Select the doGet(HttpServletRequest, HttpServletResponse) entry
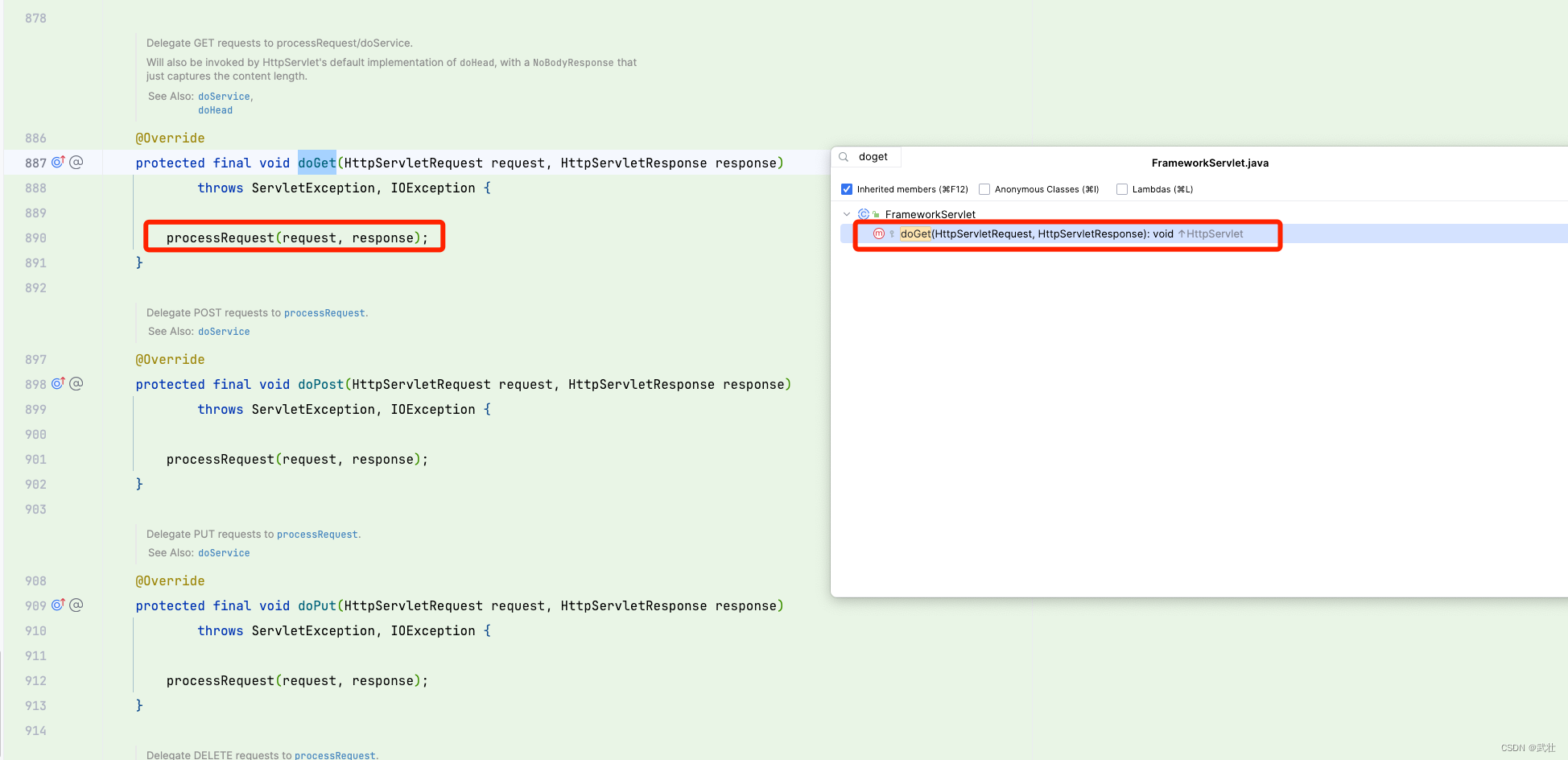Viewport: 1568px width, 760px height. click(1204, 233)
